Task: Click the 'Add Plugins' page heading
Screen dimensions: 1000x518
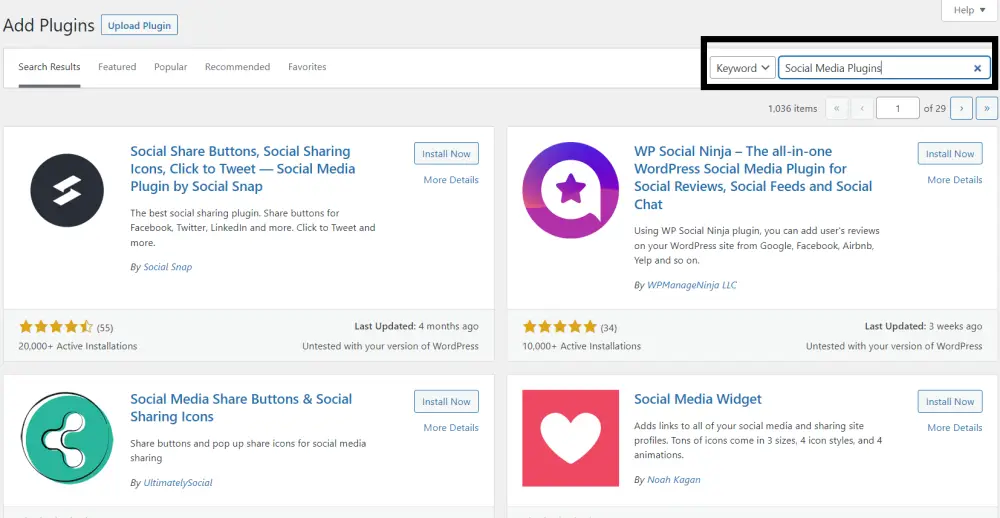Action: 49,26
